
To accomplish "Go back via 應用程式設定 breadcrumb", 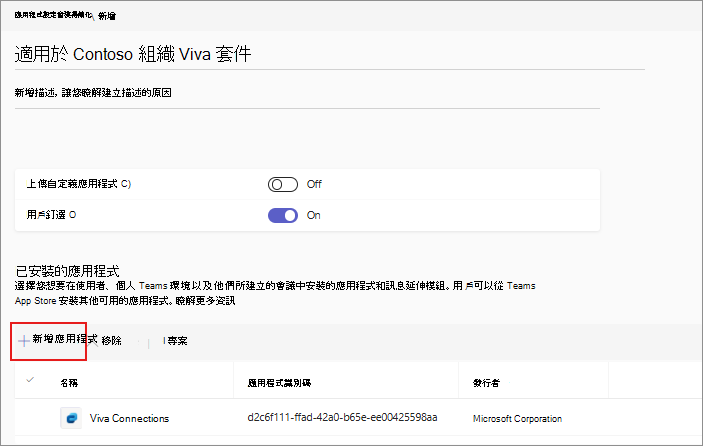I will pos(53,15).
